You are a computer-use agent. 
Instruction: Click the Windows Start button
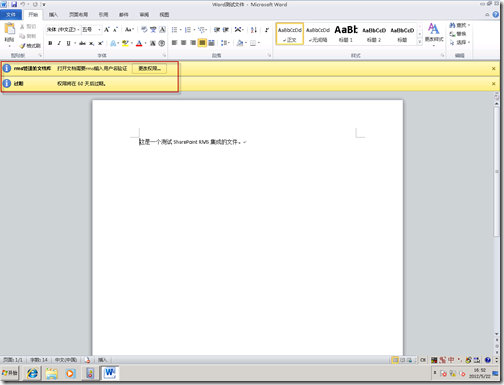pyautogui.click(x=10, y=373)
